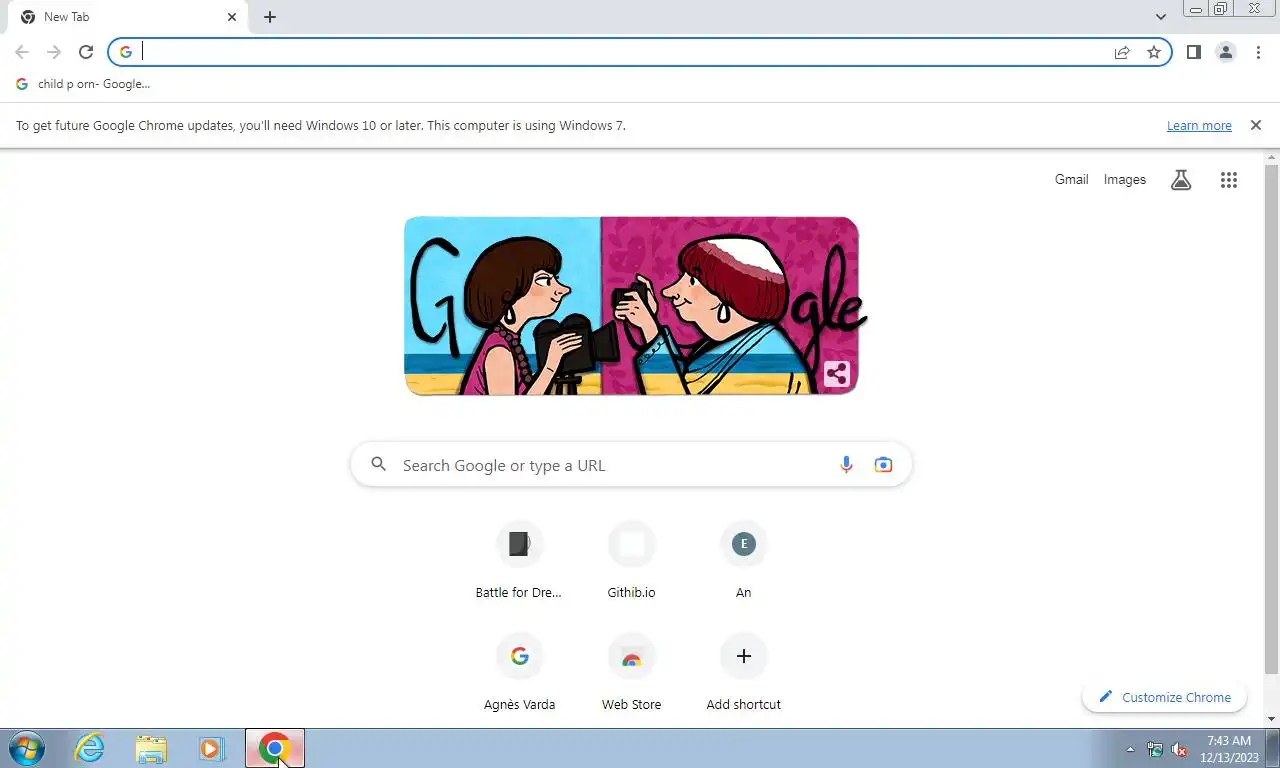Bookmark this tab with the star

pos(1154,52)
